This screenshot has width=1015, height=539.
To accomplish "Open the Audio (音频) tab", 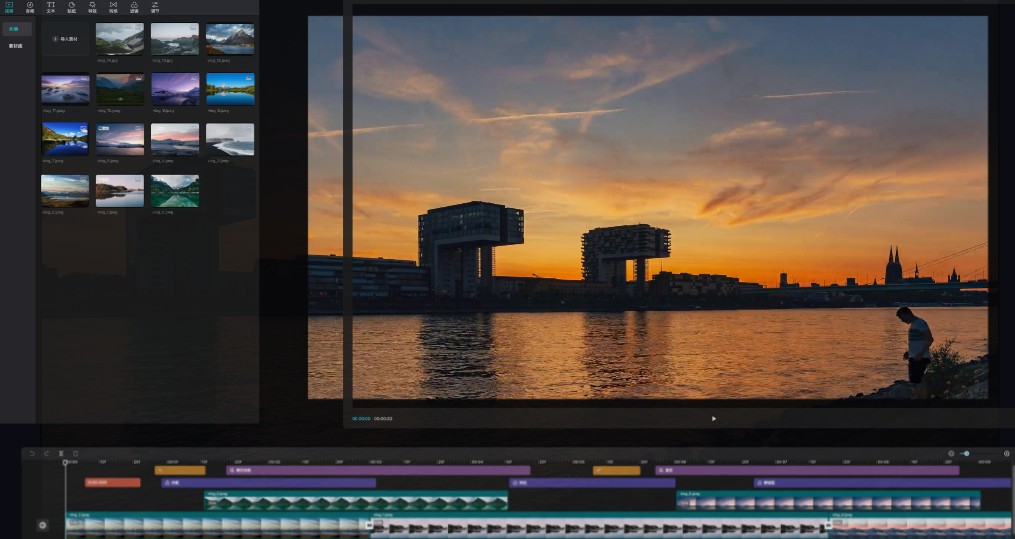I will point(30,7).
